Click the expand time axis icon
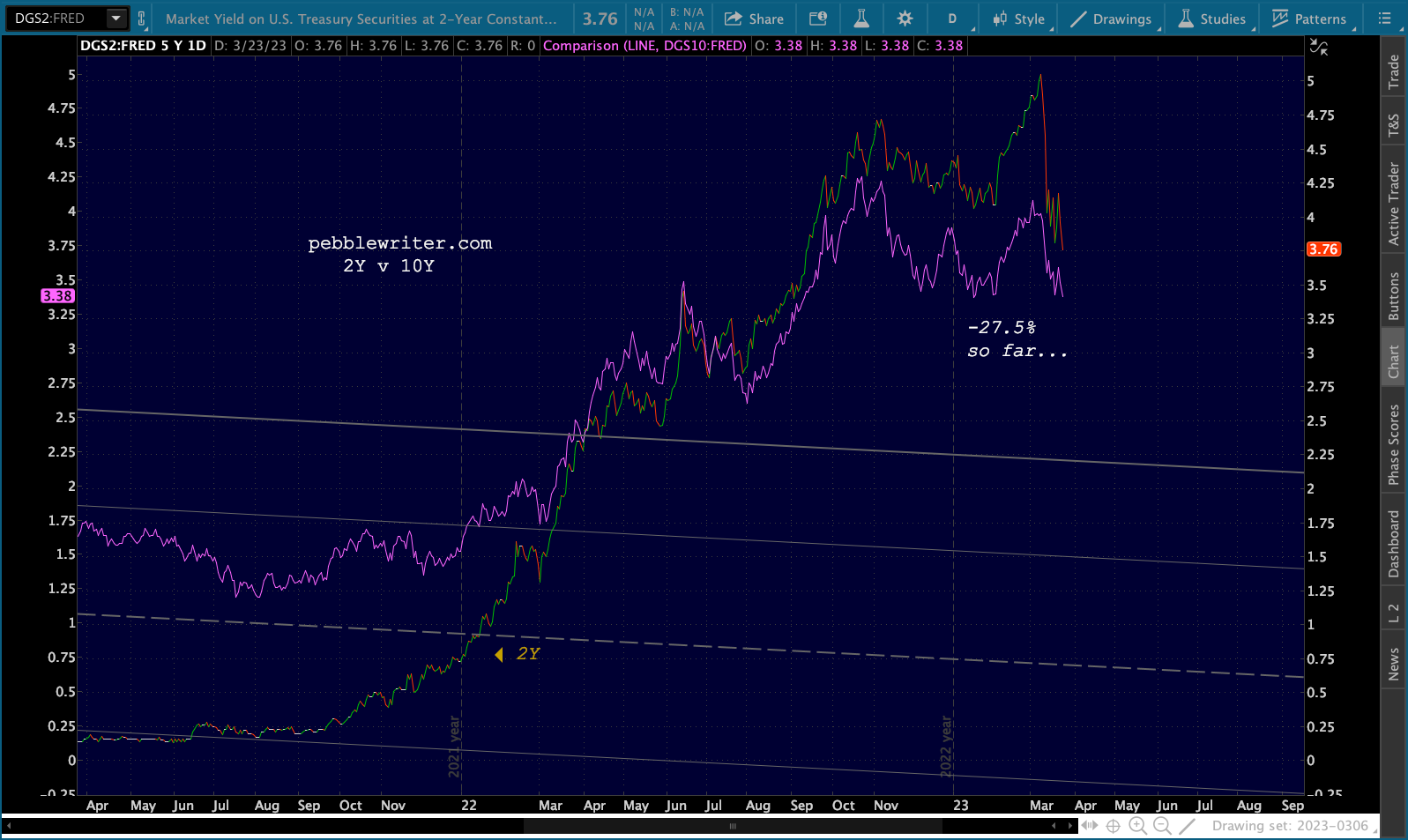Image resolution: width=1408 pixels, height=840 pixels. coord(1090,826)
